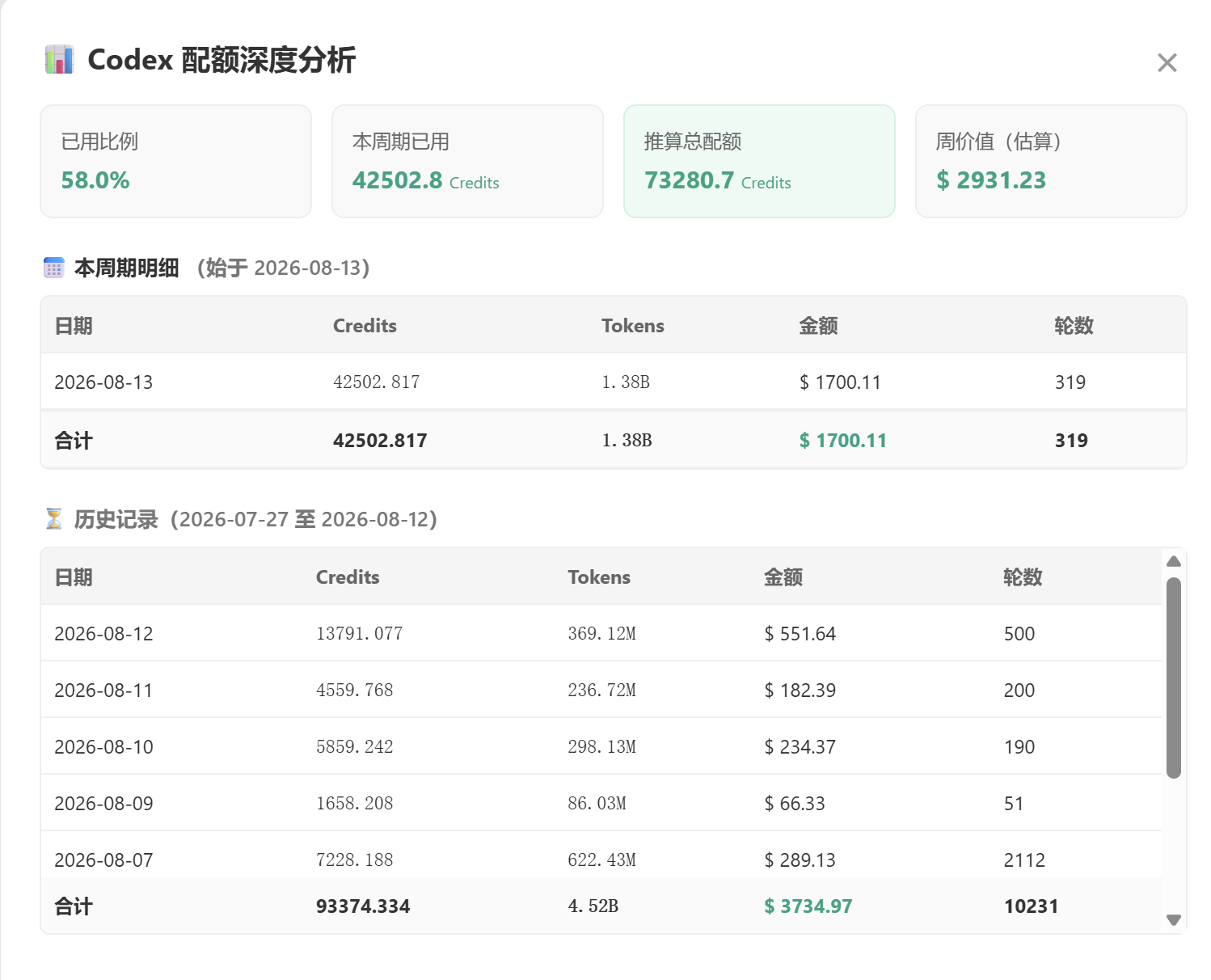Click the history table scrollbar thumb

tap(1174, 678)
